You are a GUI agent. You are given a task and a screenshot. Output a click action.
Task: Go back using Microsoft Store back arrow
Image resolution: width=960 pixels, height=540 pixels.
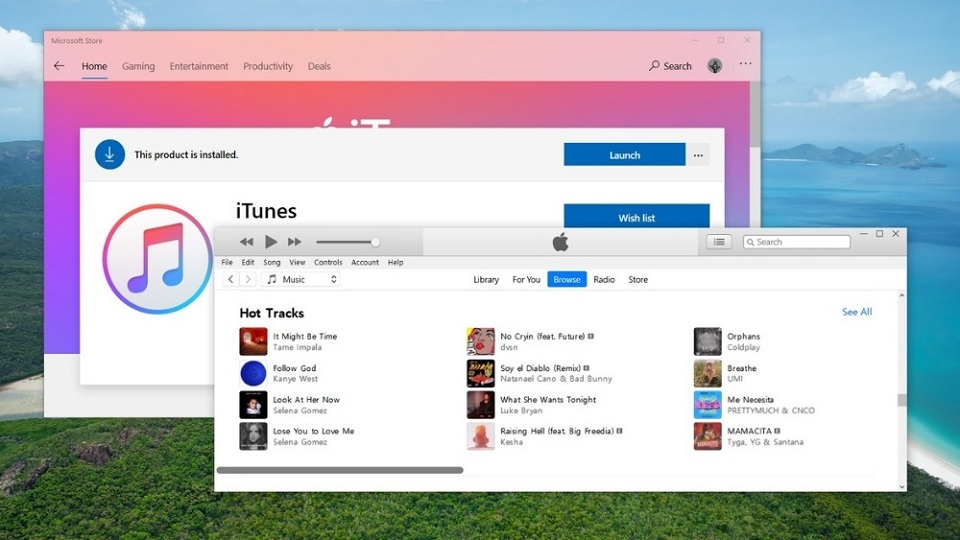[59, 66]
